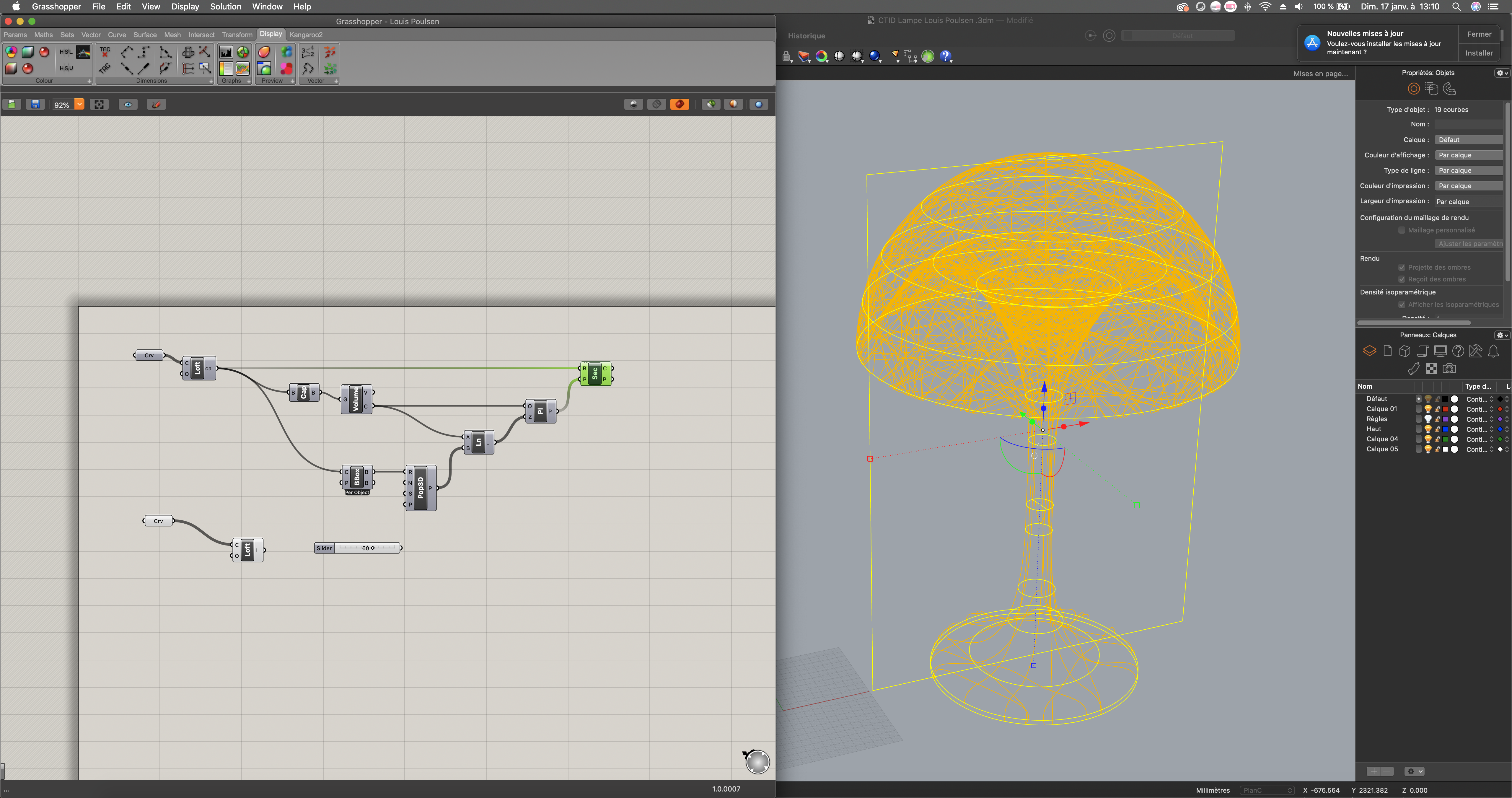
Task: Open the named views eye button
Action: [128, 105]
